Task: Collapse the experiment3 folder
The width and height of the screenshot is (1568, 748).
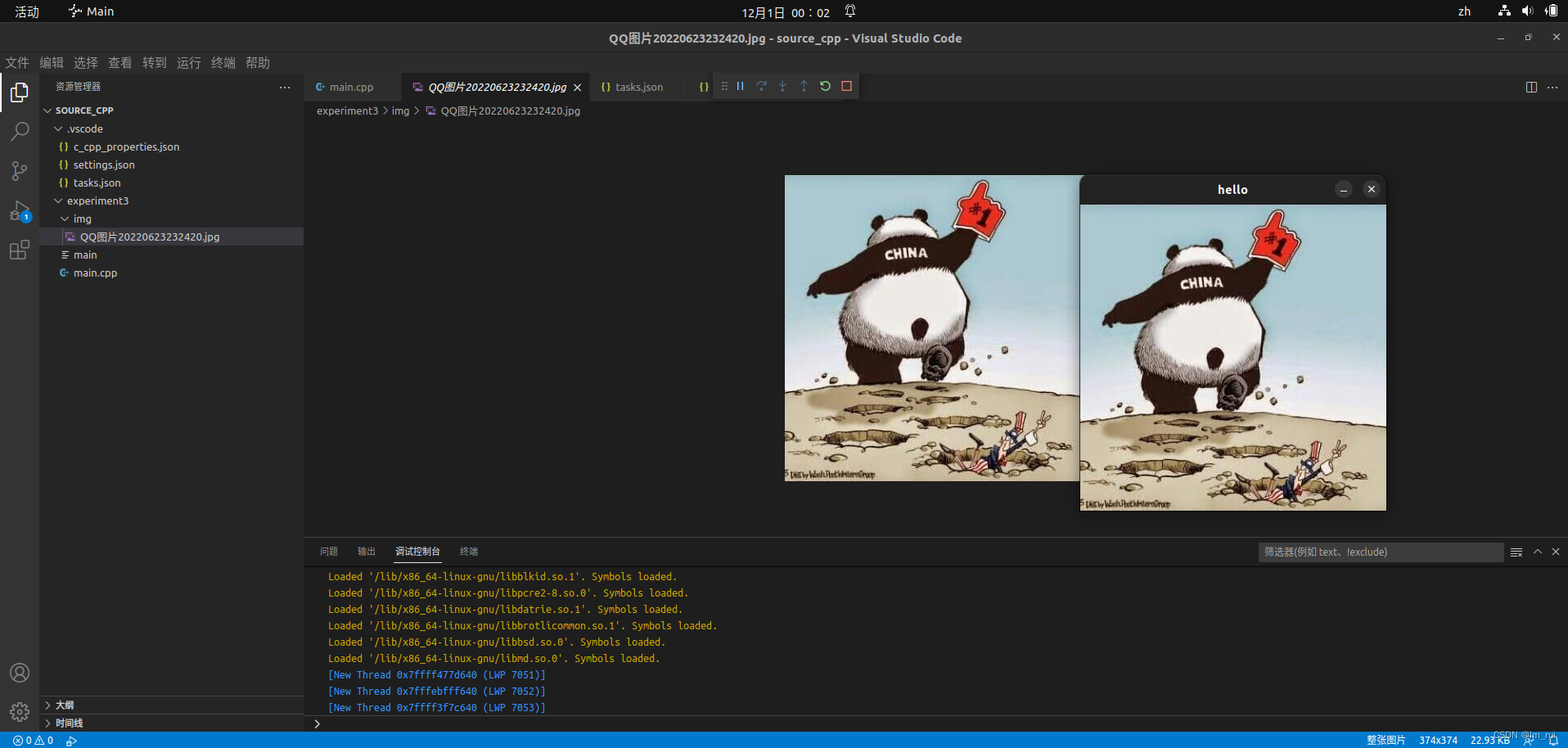Action: point(171,201)
